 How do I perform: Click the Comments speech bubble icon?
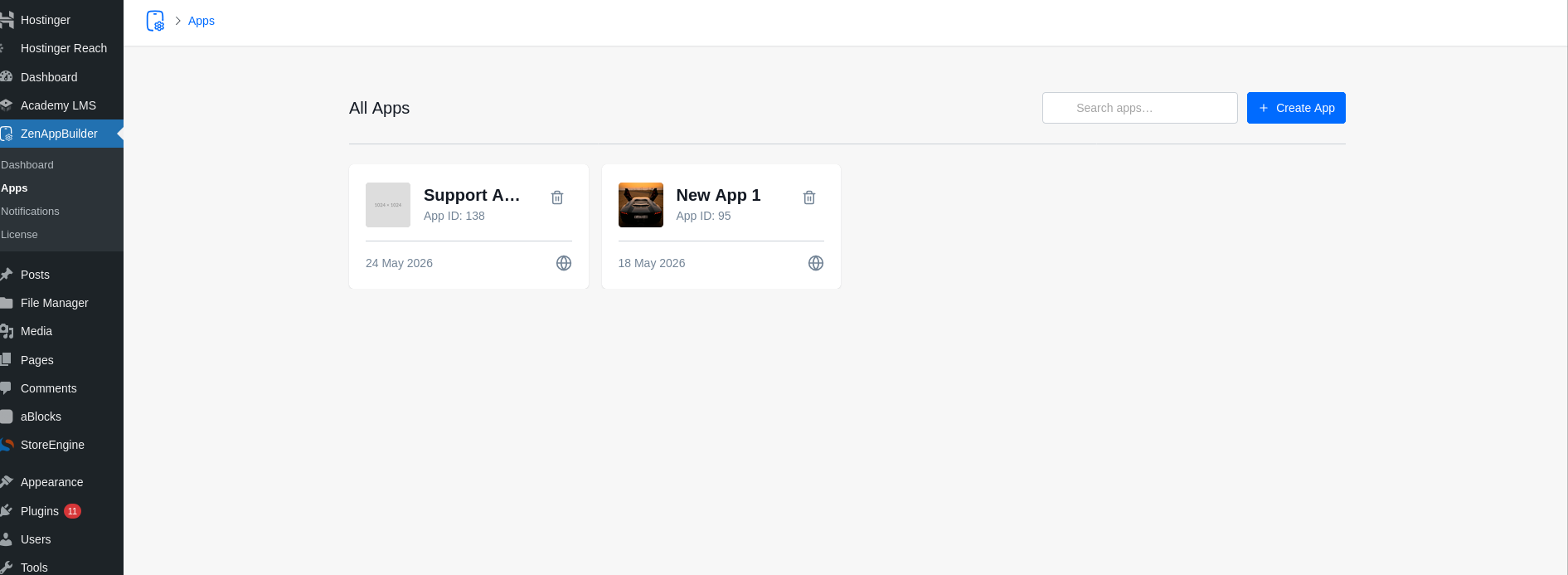[6, 388]
